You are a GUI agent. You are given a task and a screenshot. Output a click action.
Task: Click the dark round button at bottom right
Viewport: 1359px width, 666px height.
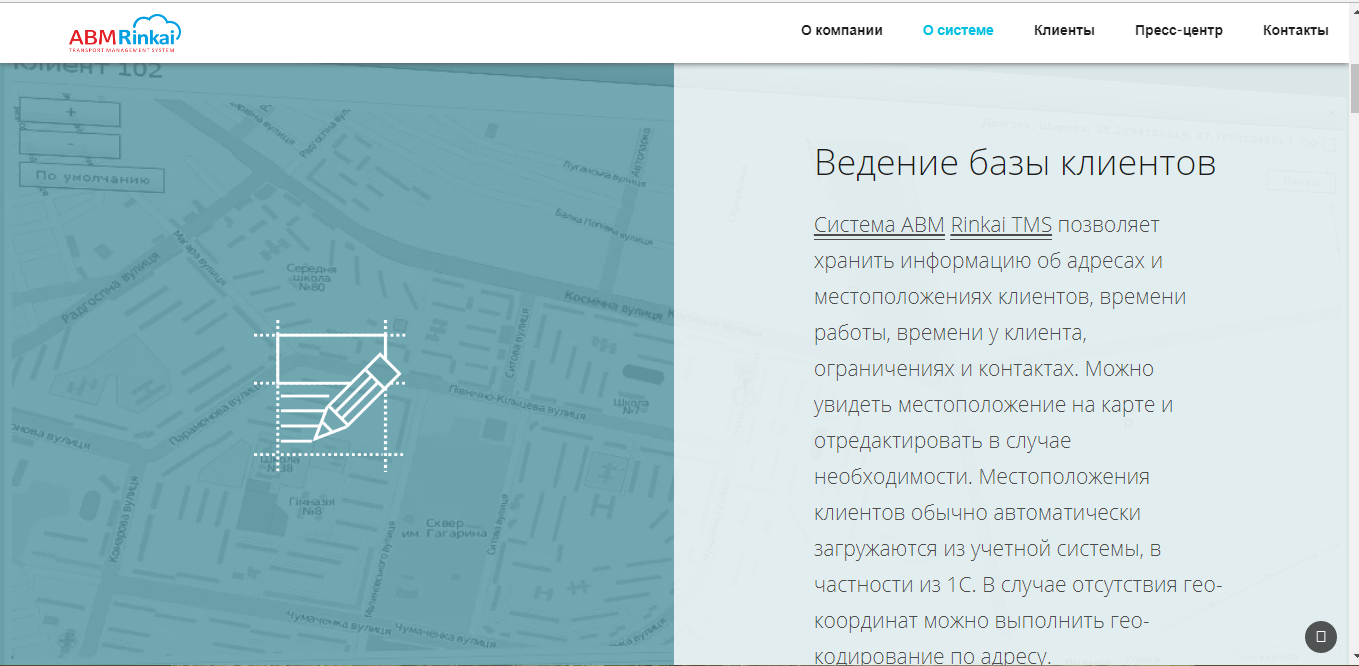[1321, 636]
